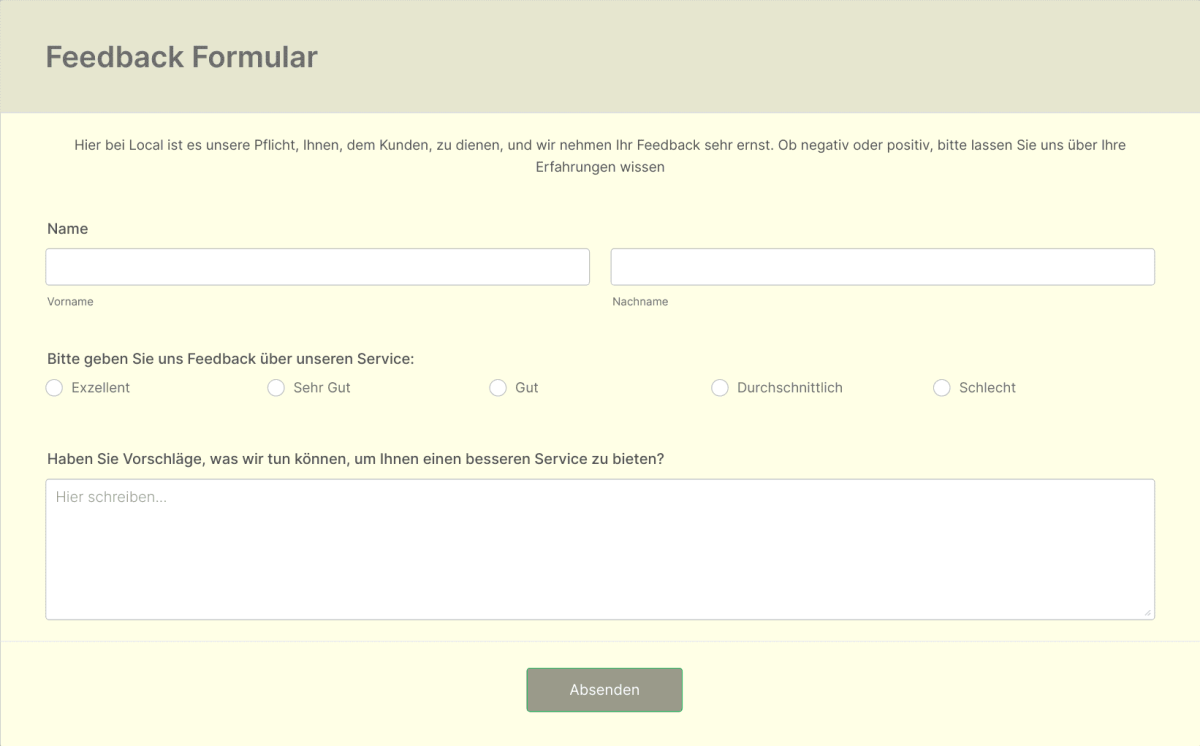
Task: Click inside the Nachname input field
Action: (882, 266)
